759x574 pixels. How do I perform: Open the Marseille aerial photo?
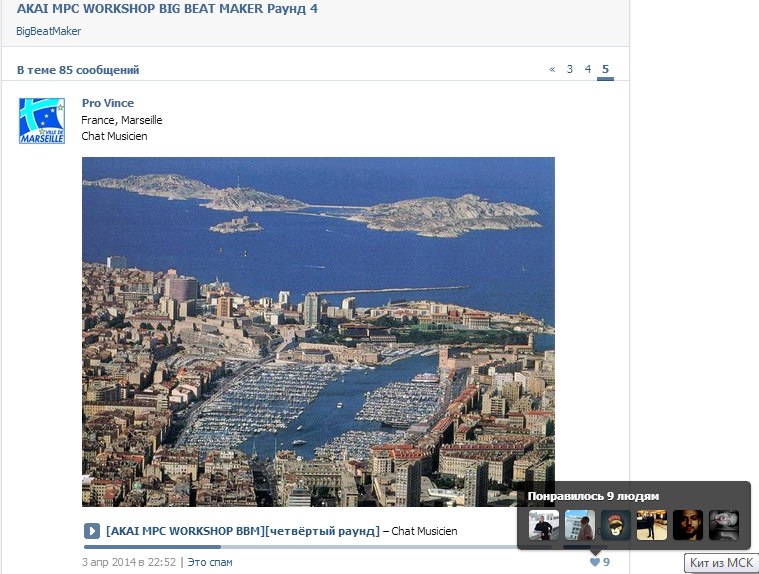(318, 332)
